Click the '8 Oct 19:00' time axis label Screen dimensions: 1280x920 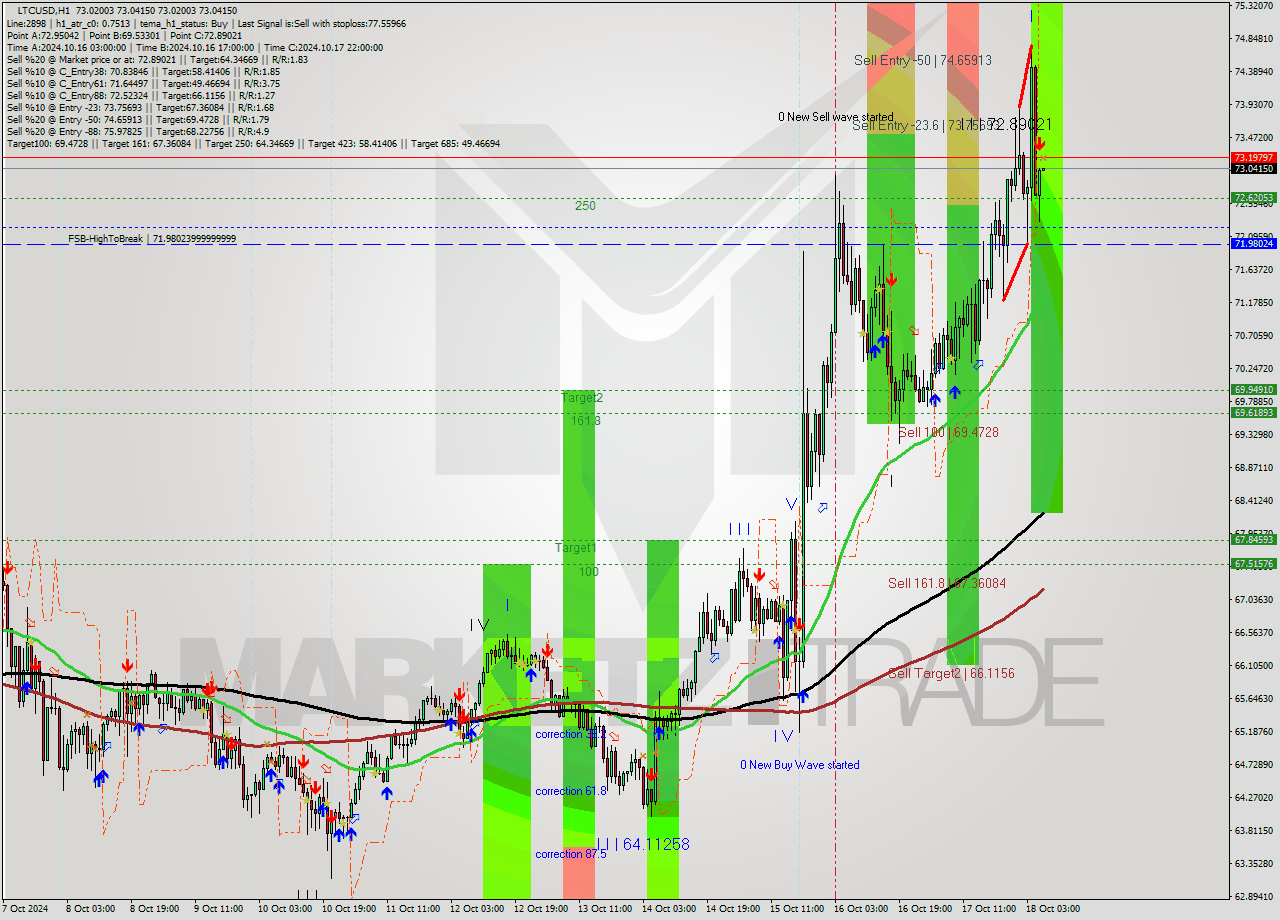coord(155,909)
